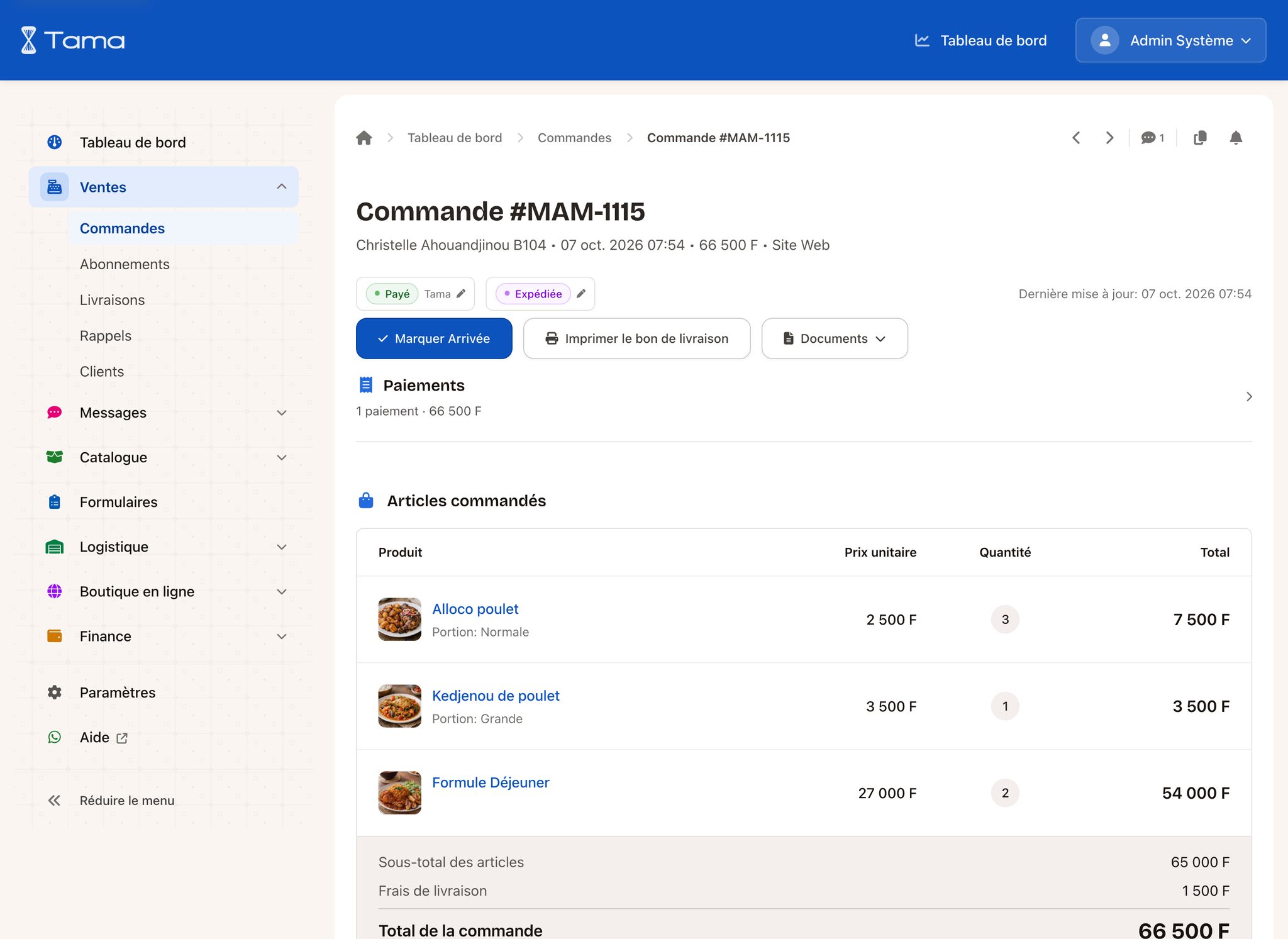Open the Documents dropdown
This screenshot has width=1288, height=939.
(x=835, y=338)
